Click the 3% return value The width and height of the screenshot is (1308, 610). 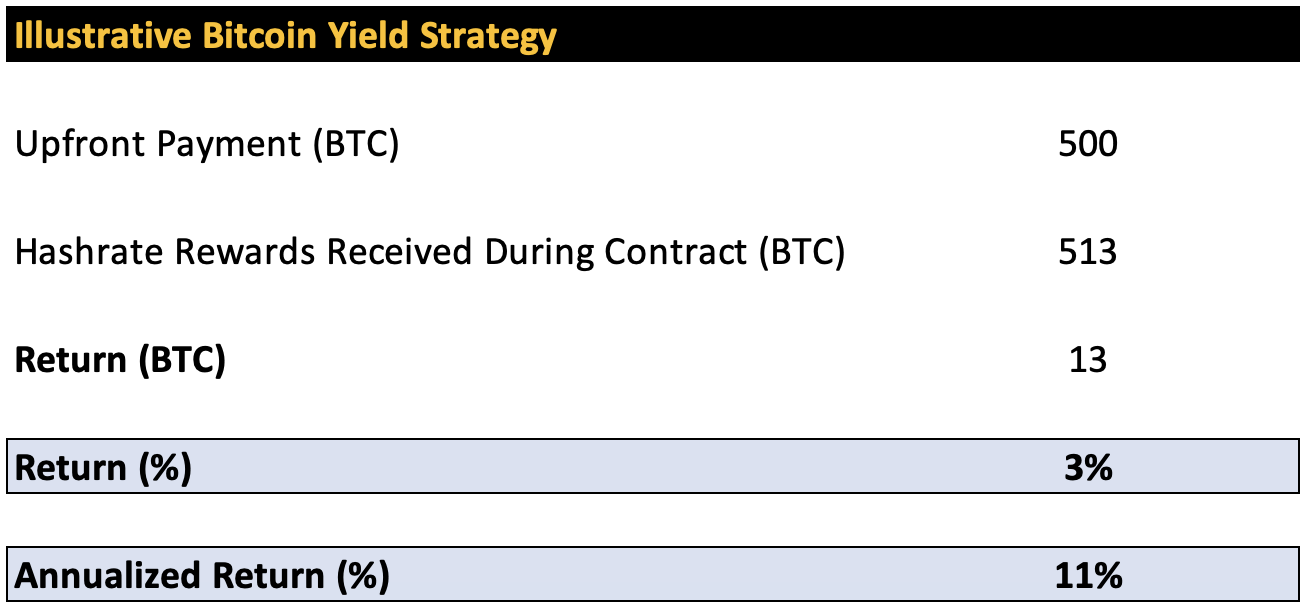[1087, 468]
